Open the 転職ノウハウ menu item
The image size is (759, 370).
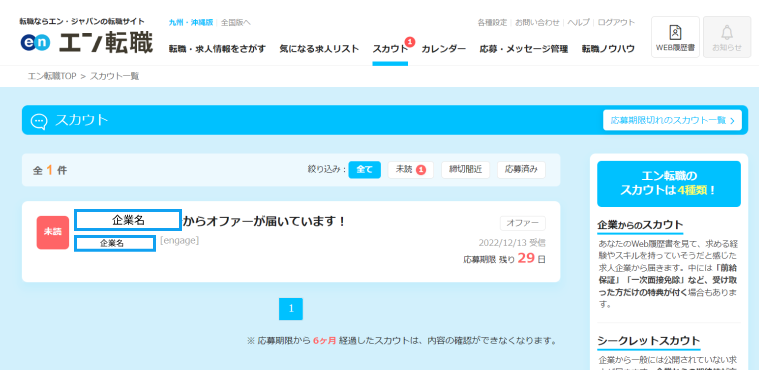click(x=608, y=49)
